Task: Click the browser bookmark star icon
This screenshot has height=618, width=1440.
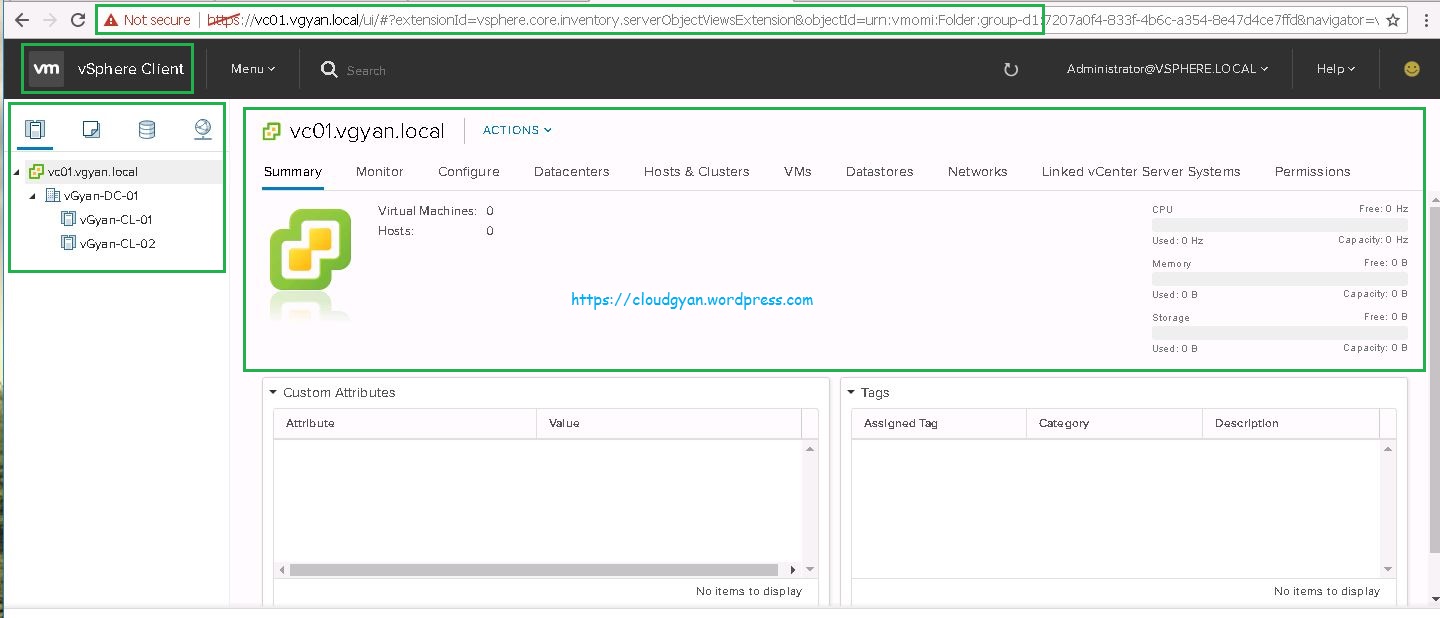Action: coord(1393,20)
